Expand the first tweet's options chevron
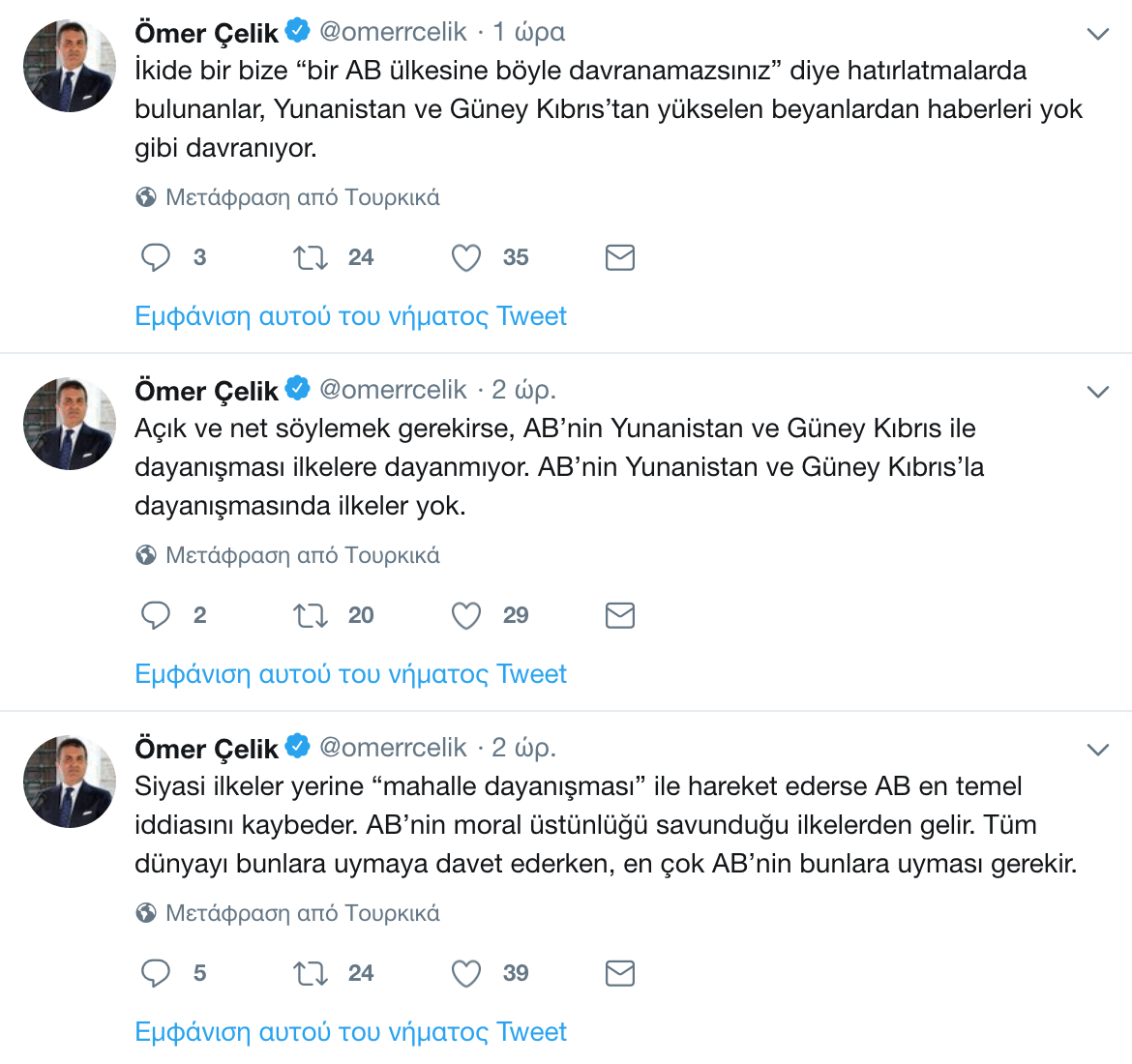 (1097, 35)
